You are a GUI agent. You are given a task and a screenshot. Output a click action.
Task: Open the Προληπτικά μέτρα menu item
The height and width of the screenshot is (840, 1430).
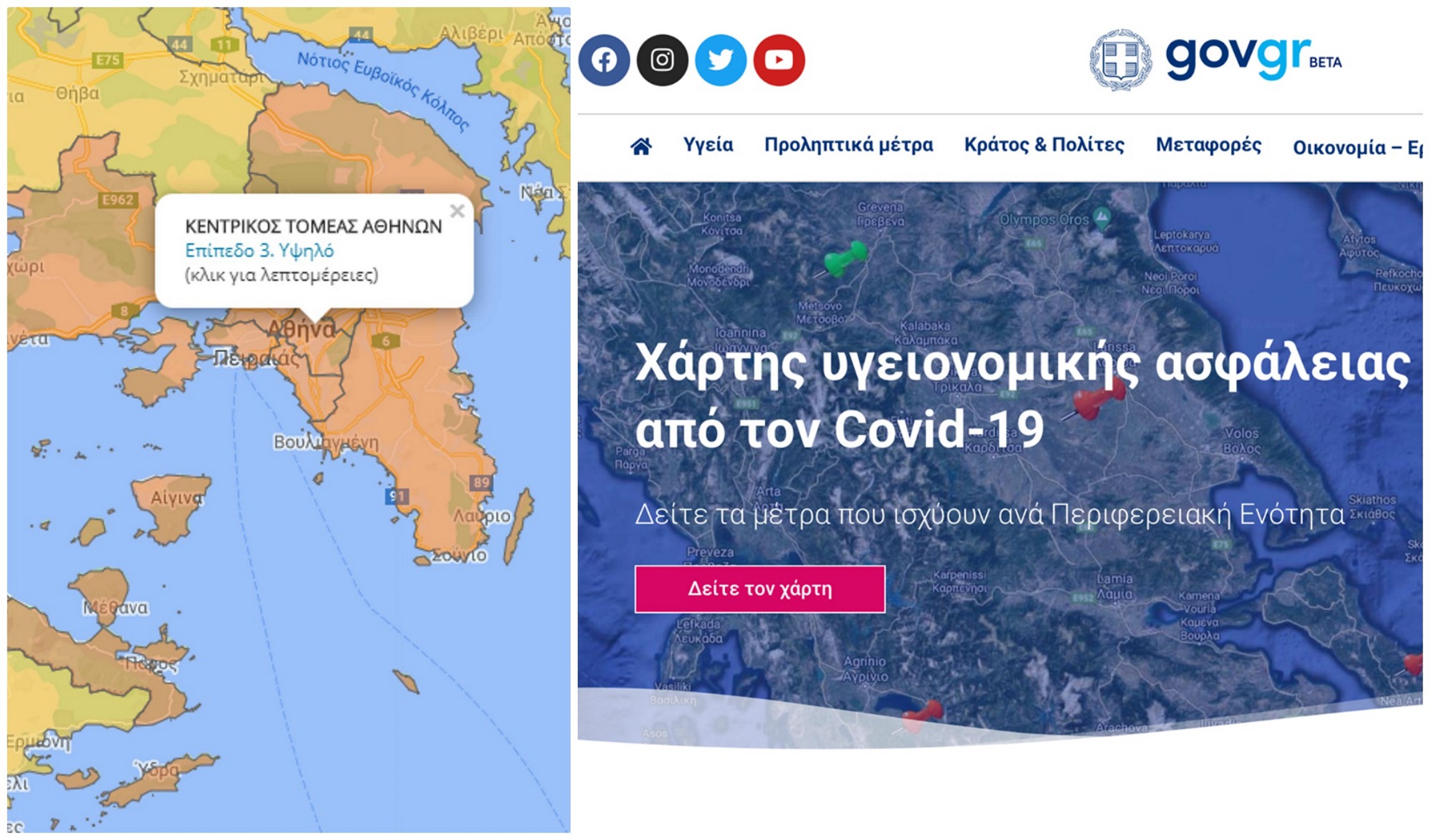pyautogui.click(x=849, y=145)
